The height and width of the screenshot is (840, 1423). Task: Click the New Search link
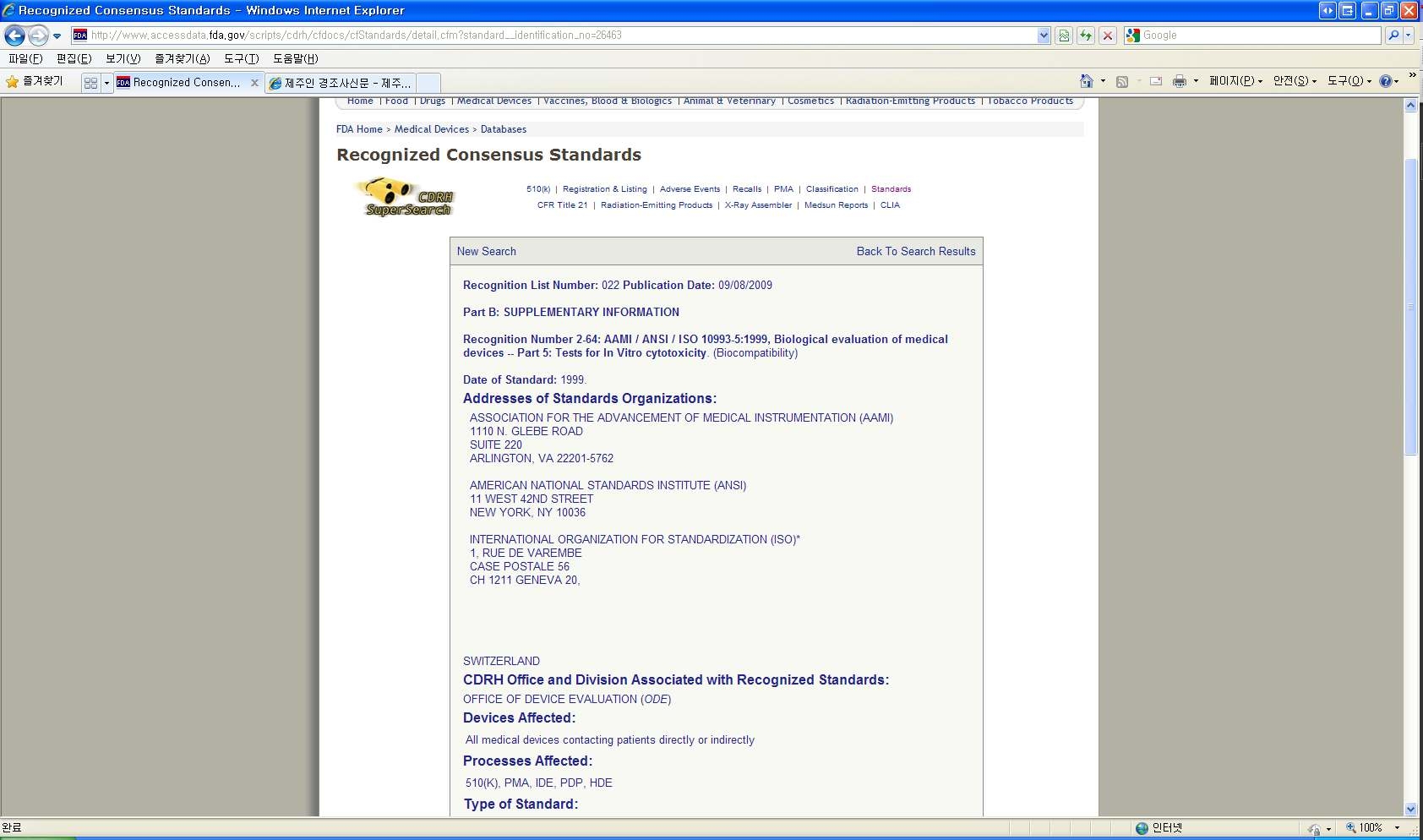tap(487, 251)
